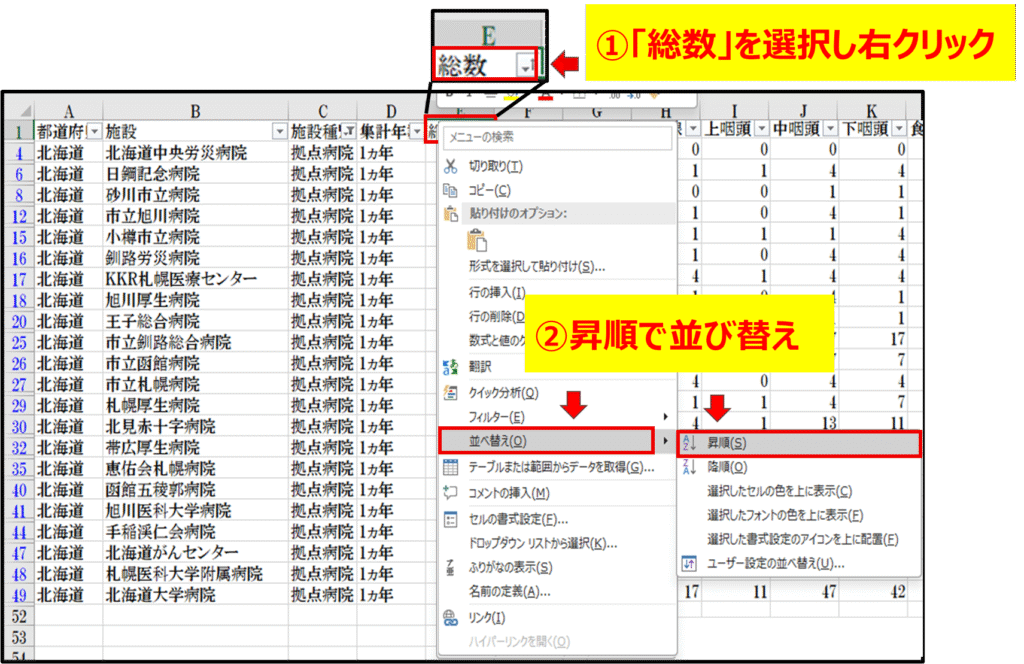
Task: Click the copy (コピー) icon
Action: [x=451, y=190]
